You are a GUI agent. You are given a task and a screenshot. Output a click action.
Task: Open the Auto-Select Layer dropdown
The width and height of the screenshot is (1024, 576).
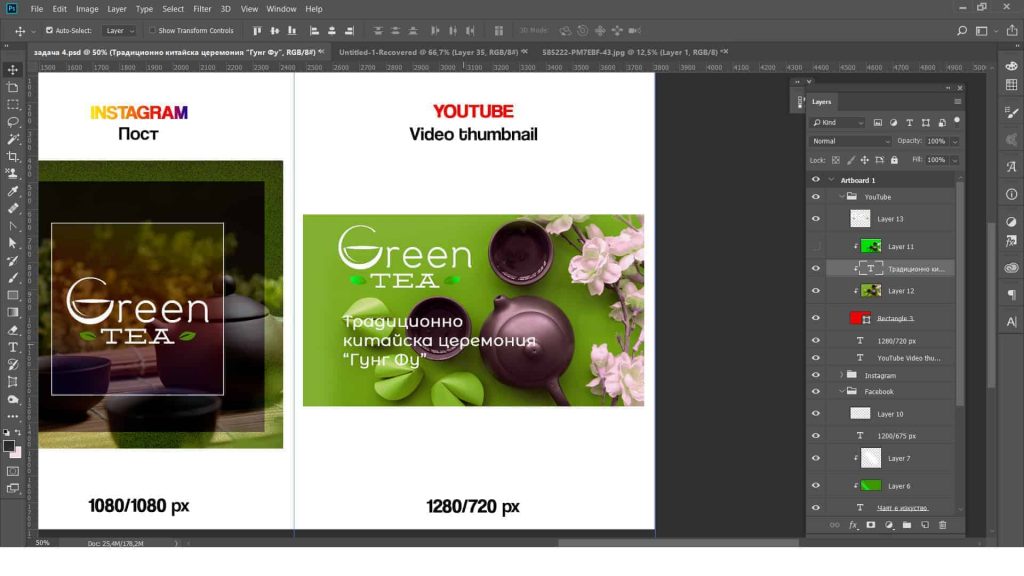tap(120, 31)
